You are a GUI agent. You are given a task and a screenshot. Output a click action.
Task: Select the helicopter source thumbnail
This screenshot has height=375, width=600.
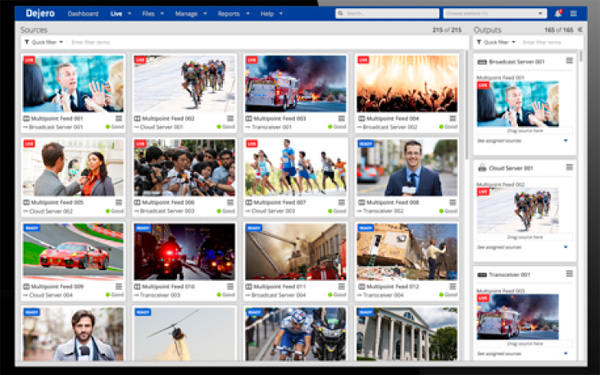(x=184, y=334)
